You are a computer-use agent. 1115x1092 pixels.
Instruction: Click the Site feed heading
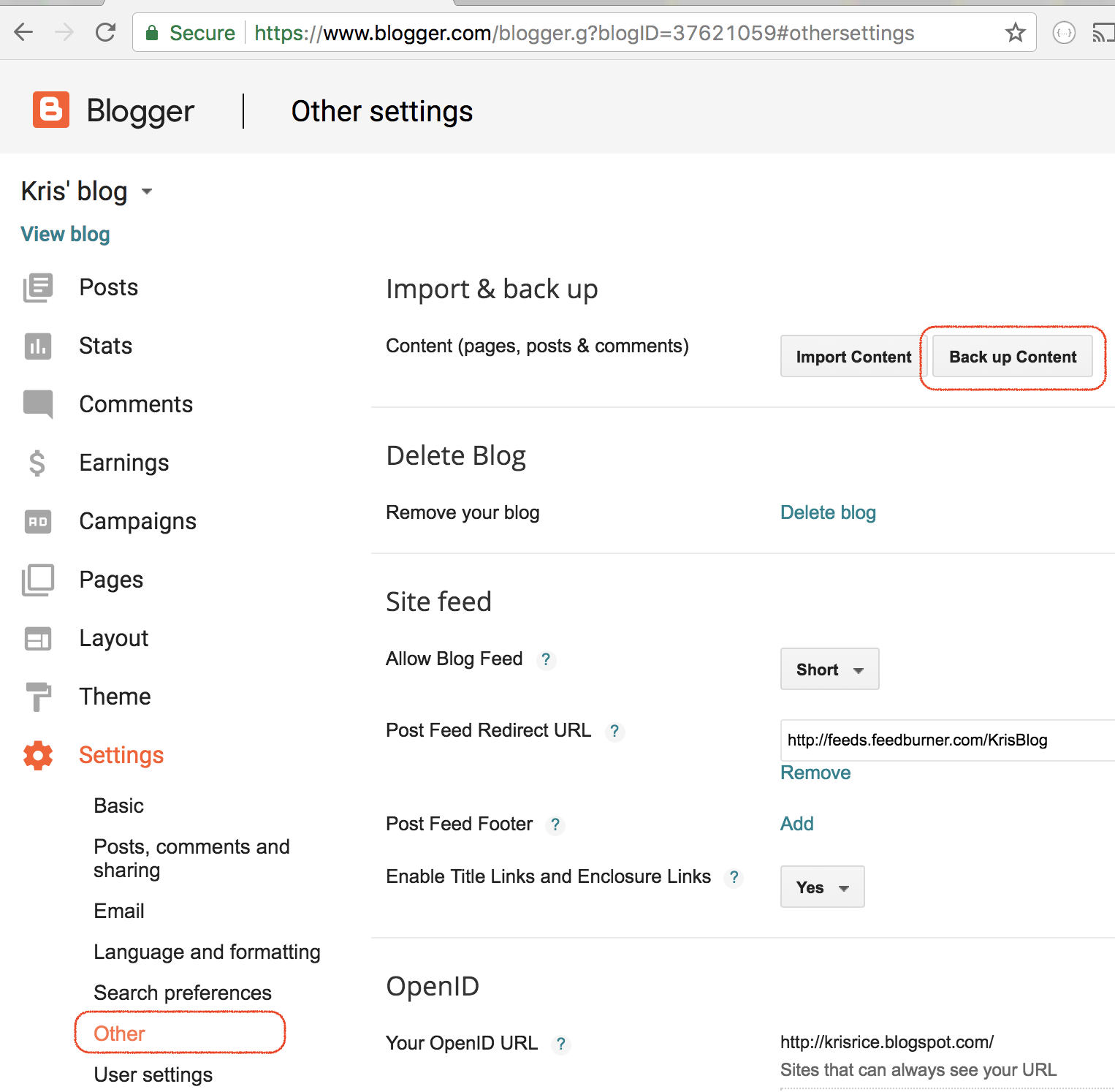click(x=438, y=602)
